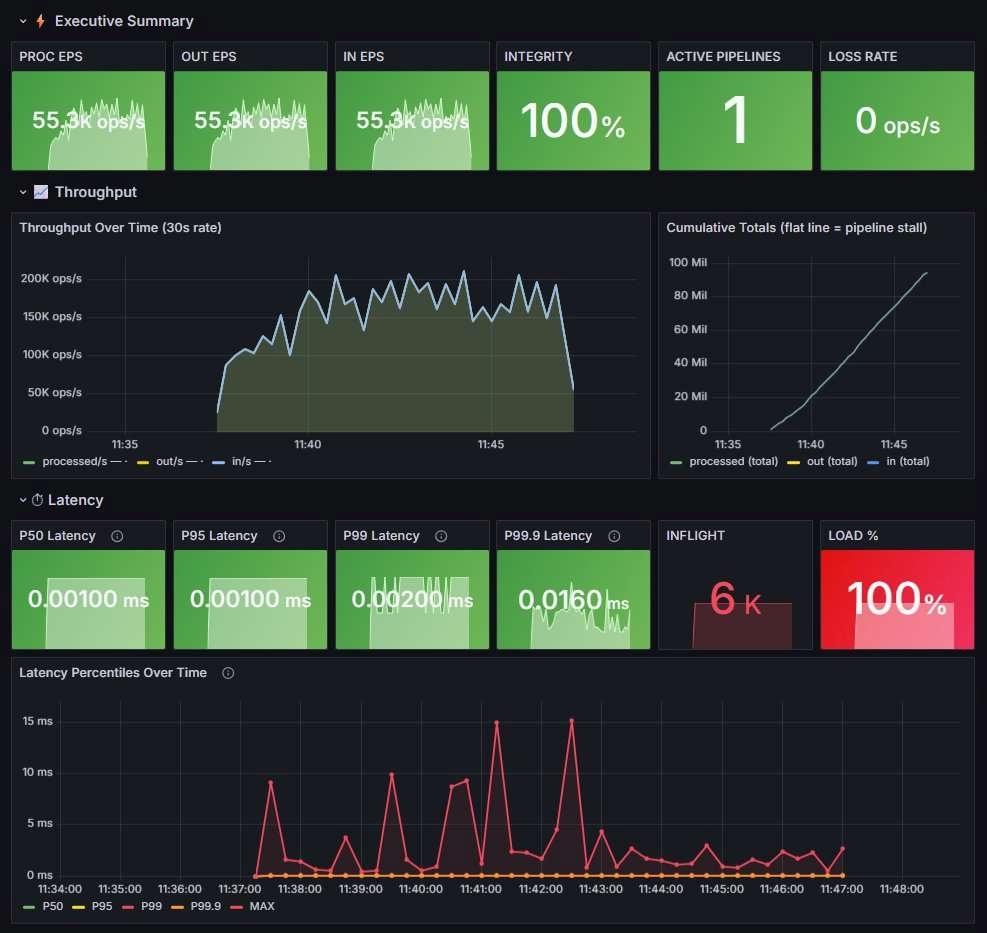Toggle the out/s series in legend
Viewport: 987px width, 933px height.
[169, 461]
